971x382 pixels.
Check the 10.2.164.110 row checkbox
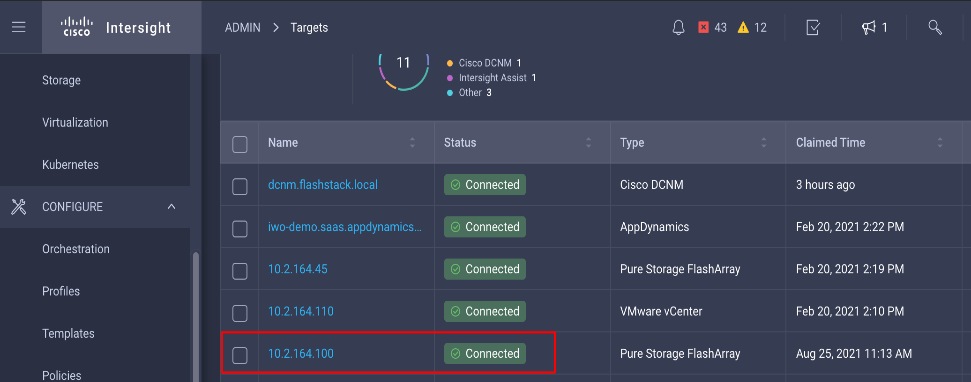click(x=240, y=313)
